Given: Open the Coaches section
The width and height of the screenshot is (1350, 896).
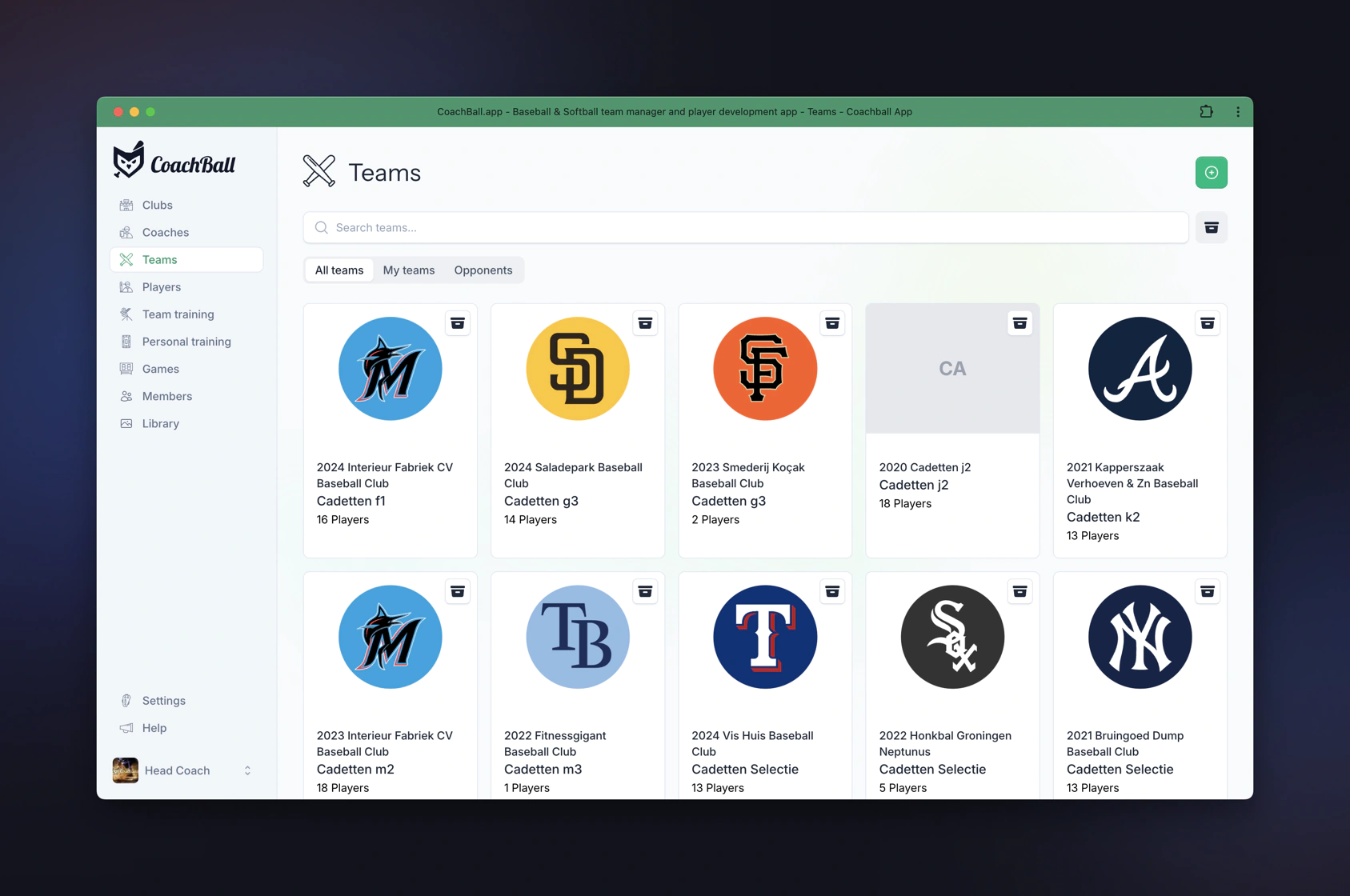Looking at the screenshot, I should [165, 232].
